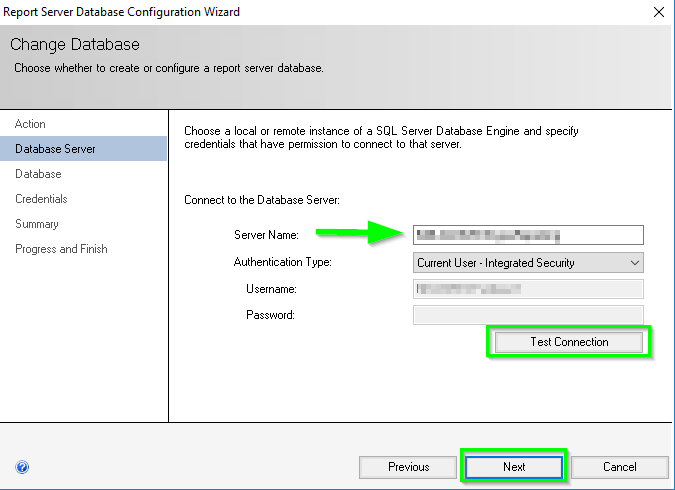Click the Change Database heading
The height and width of the screenshot is (490, 675).
click(x=75, y=45)
